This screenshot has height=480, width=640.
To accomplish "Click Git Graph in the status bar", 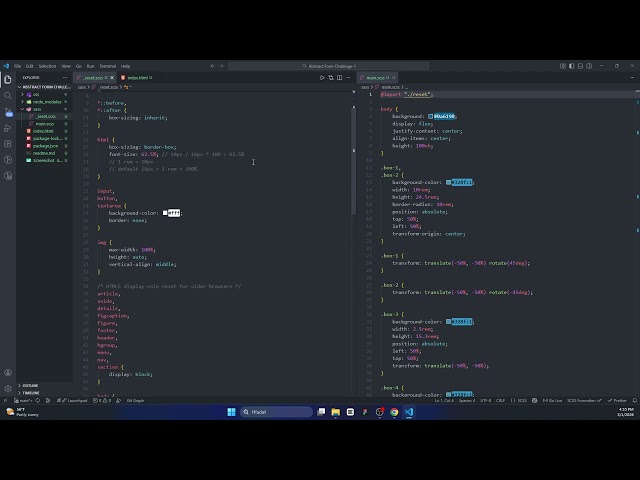I will click(135, 400).
